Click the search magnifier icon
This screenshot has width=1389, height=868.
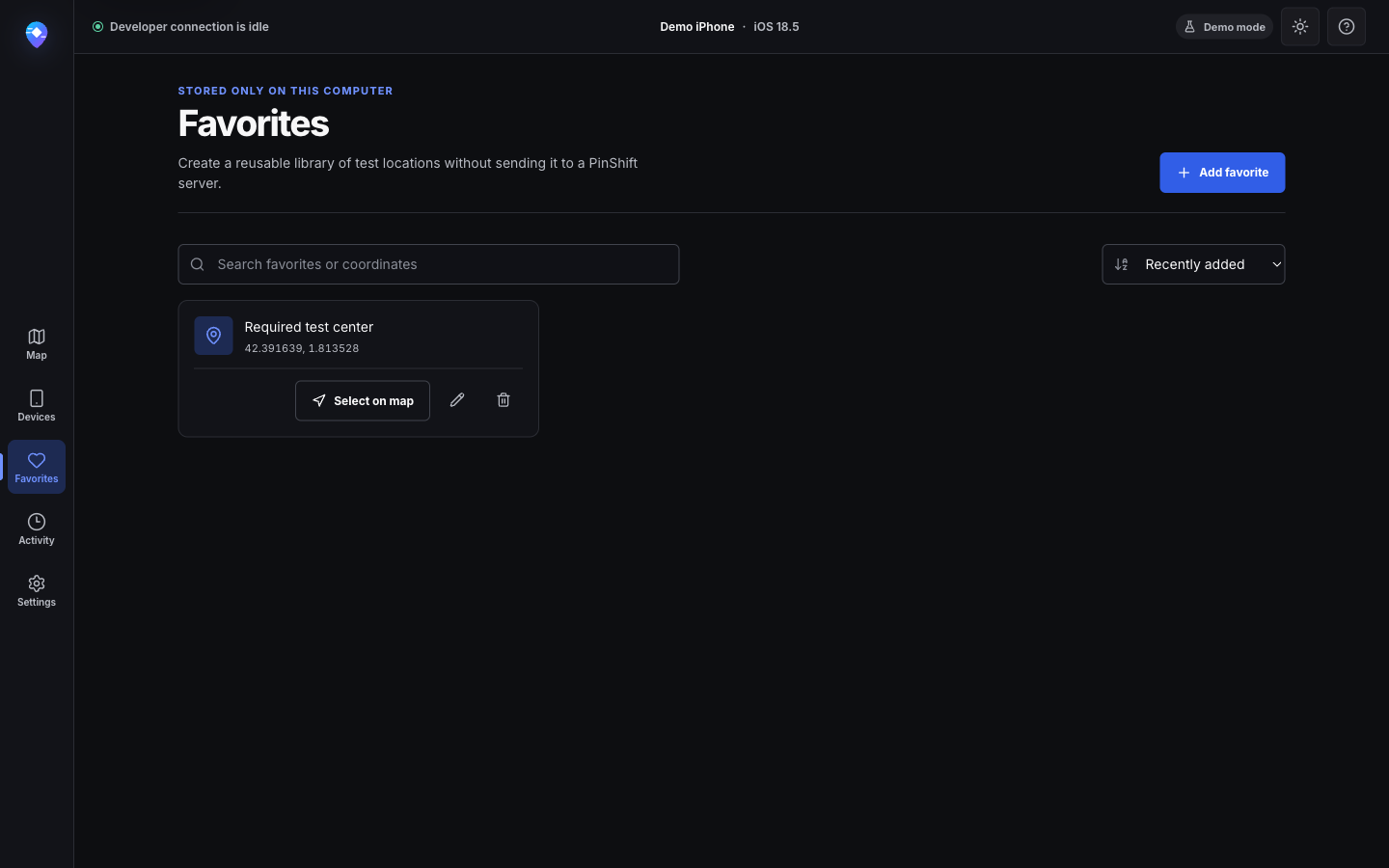click(x=198, y=264)
